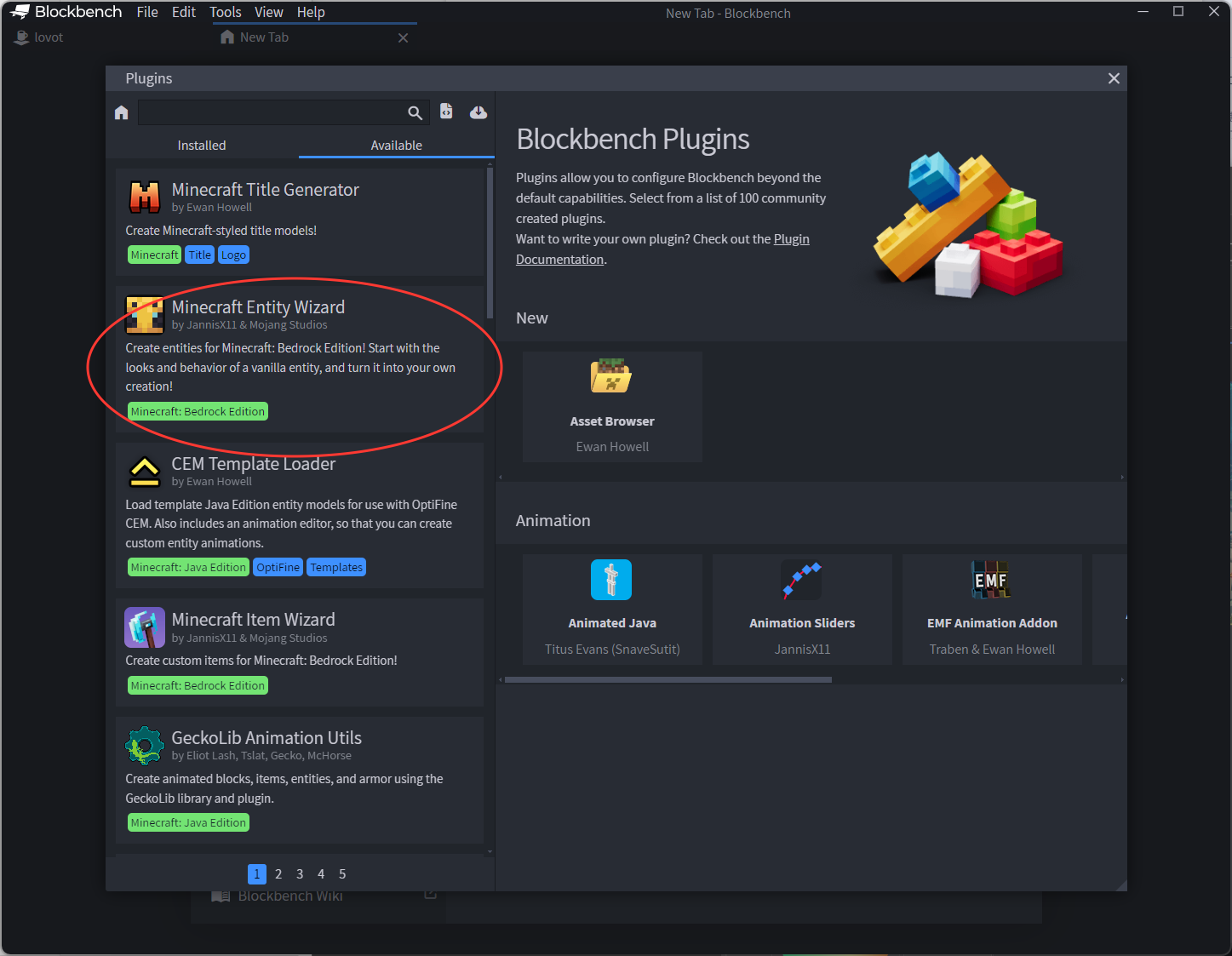Image resolution: width=1232 pixels, height=956 pixels.
Task: Select the Asset Browser plugin card
Action: coord(612,407)
